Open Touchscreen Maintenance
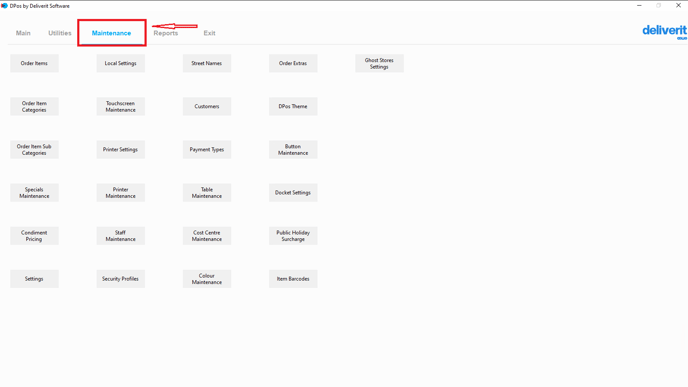The image size is (688, 387). click(x=121, y=107)
